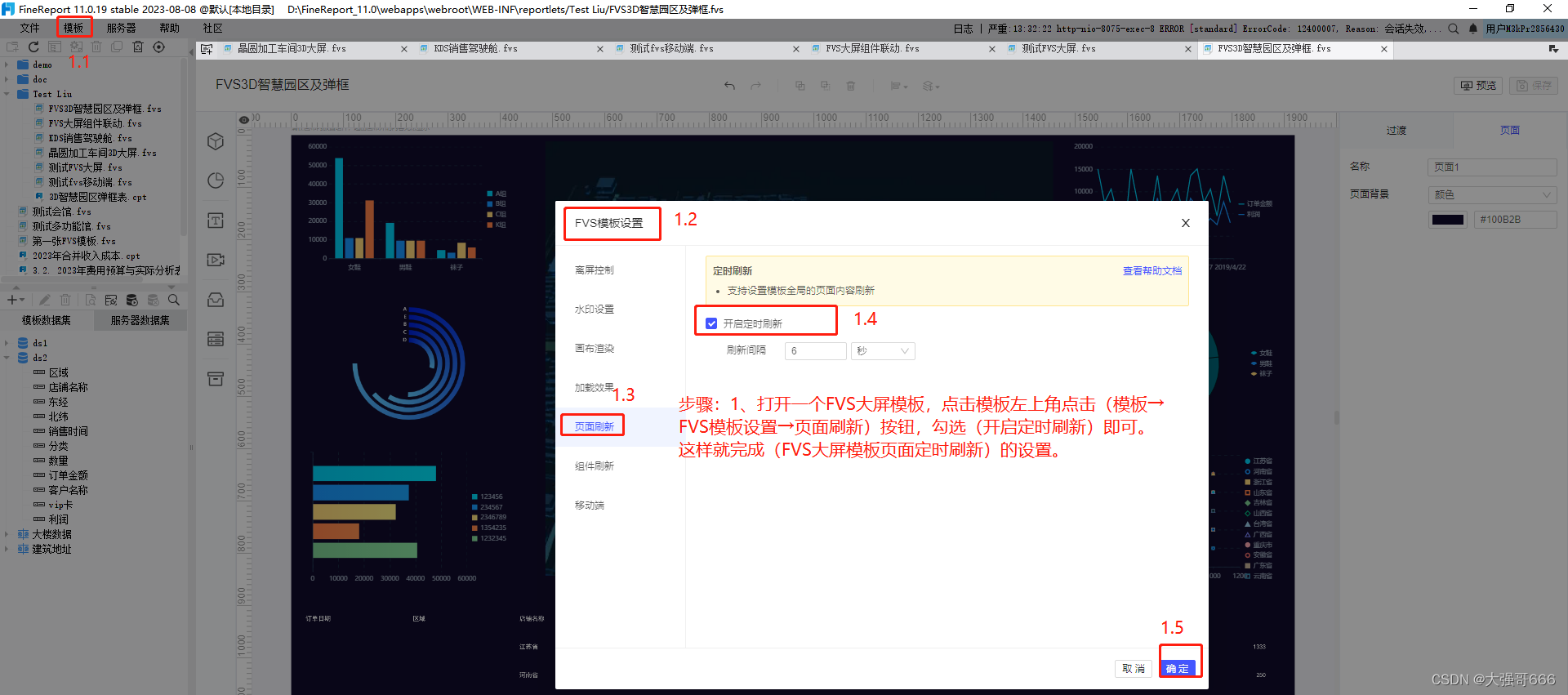
Task: Select 移动端 in settings dialog
Action: coord(590,506)
